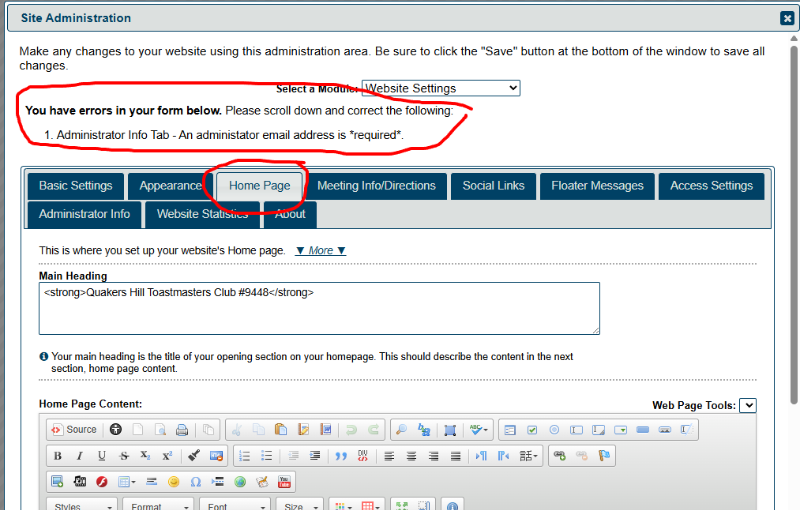Click the Insert Link icon
800x510 pixels.
(x=560, y=456)
